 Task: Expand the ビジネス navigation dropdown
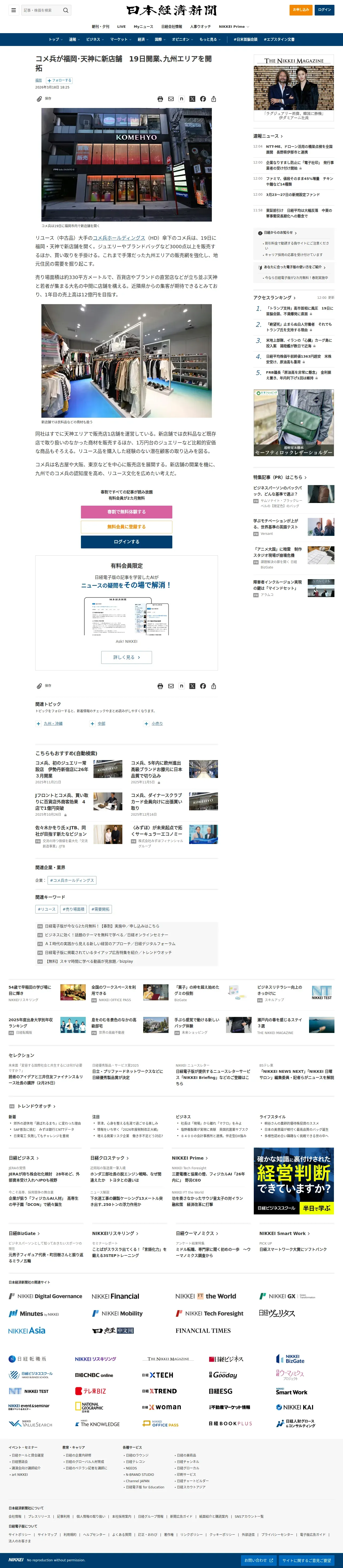[94, 40]
